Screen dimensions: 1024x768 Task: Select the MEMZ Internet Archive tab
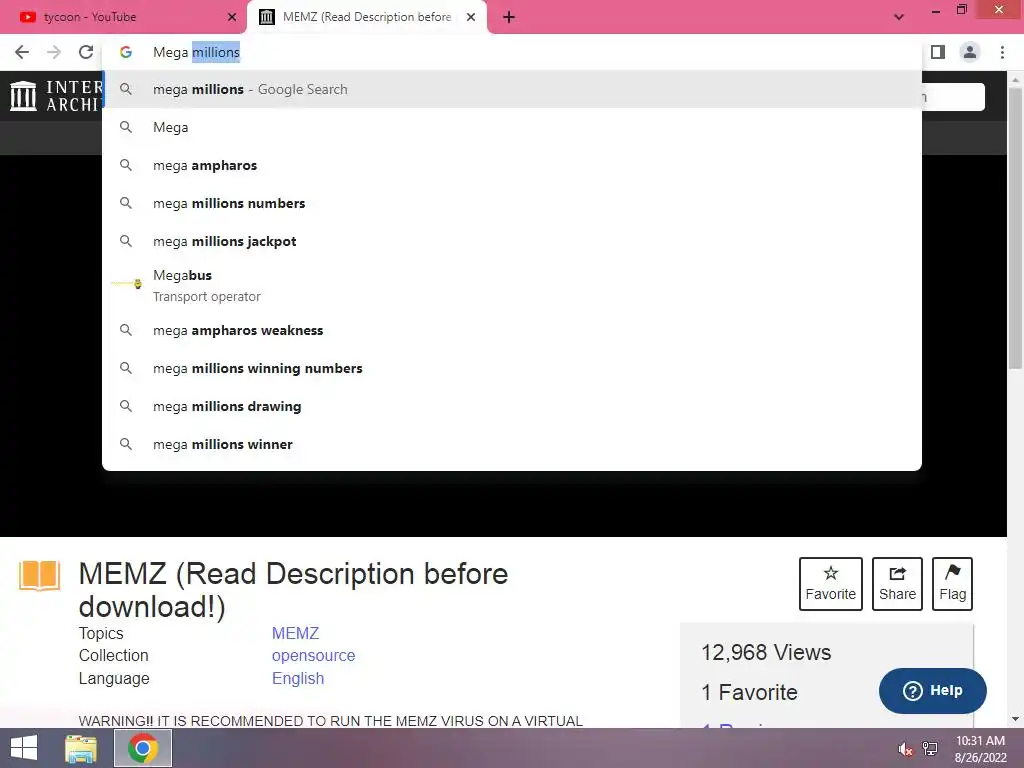coord(366,17)
